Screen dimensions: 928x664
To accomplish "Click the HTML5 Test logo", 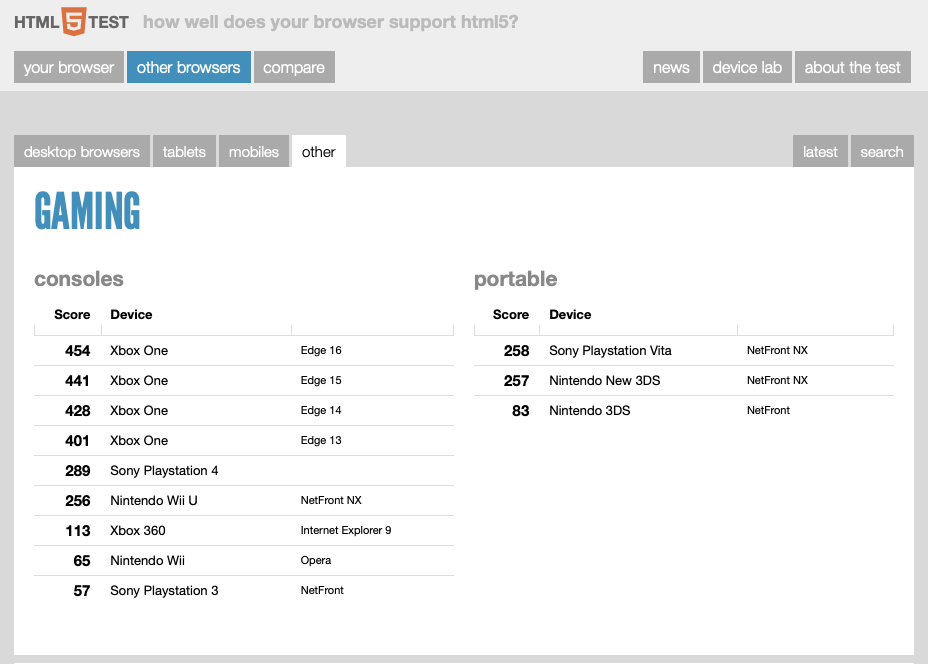I will (x=72, y=22).
